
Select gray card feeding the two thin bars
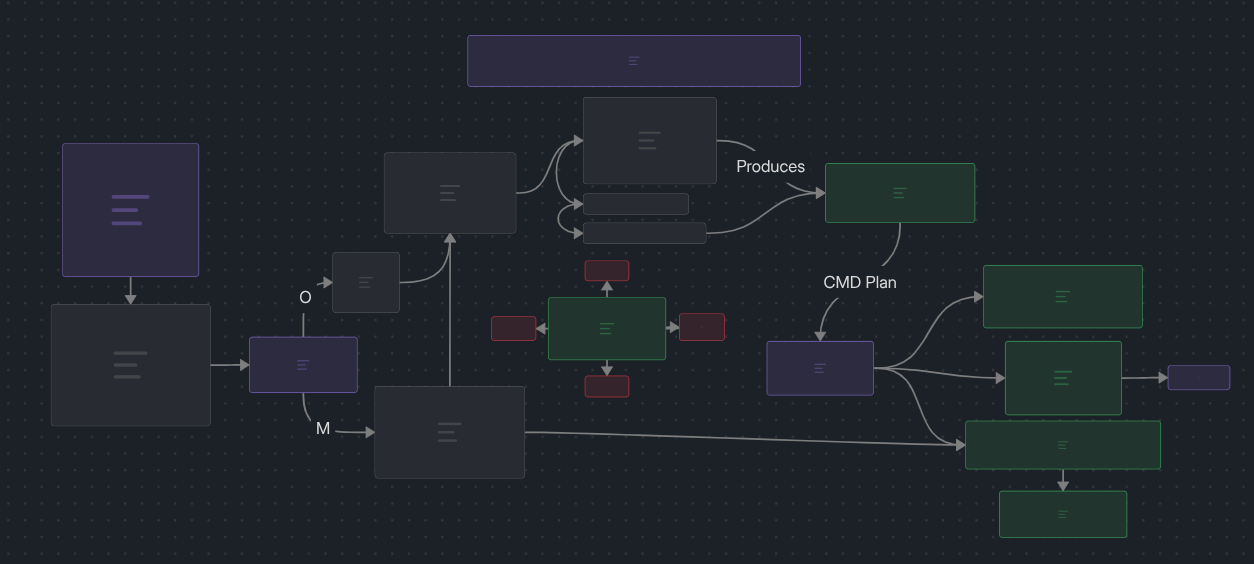[450, 193]
